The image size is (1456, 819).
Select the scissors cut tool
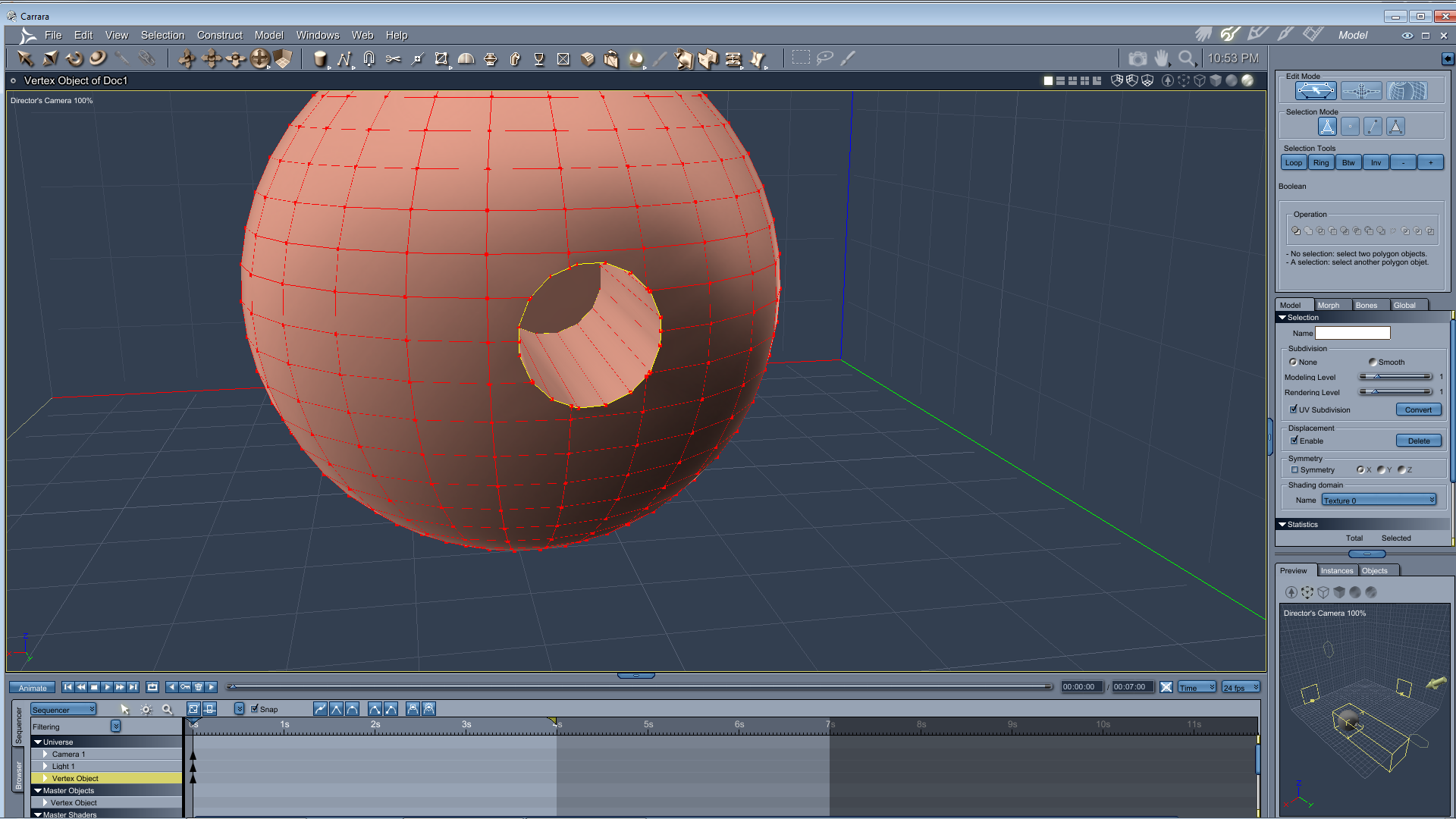(393, 58)
